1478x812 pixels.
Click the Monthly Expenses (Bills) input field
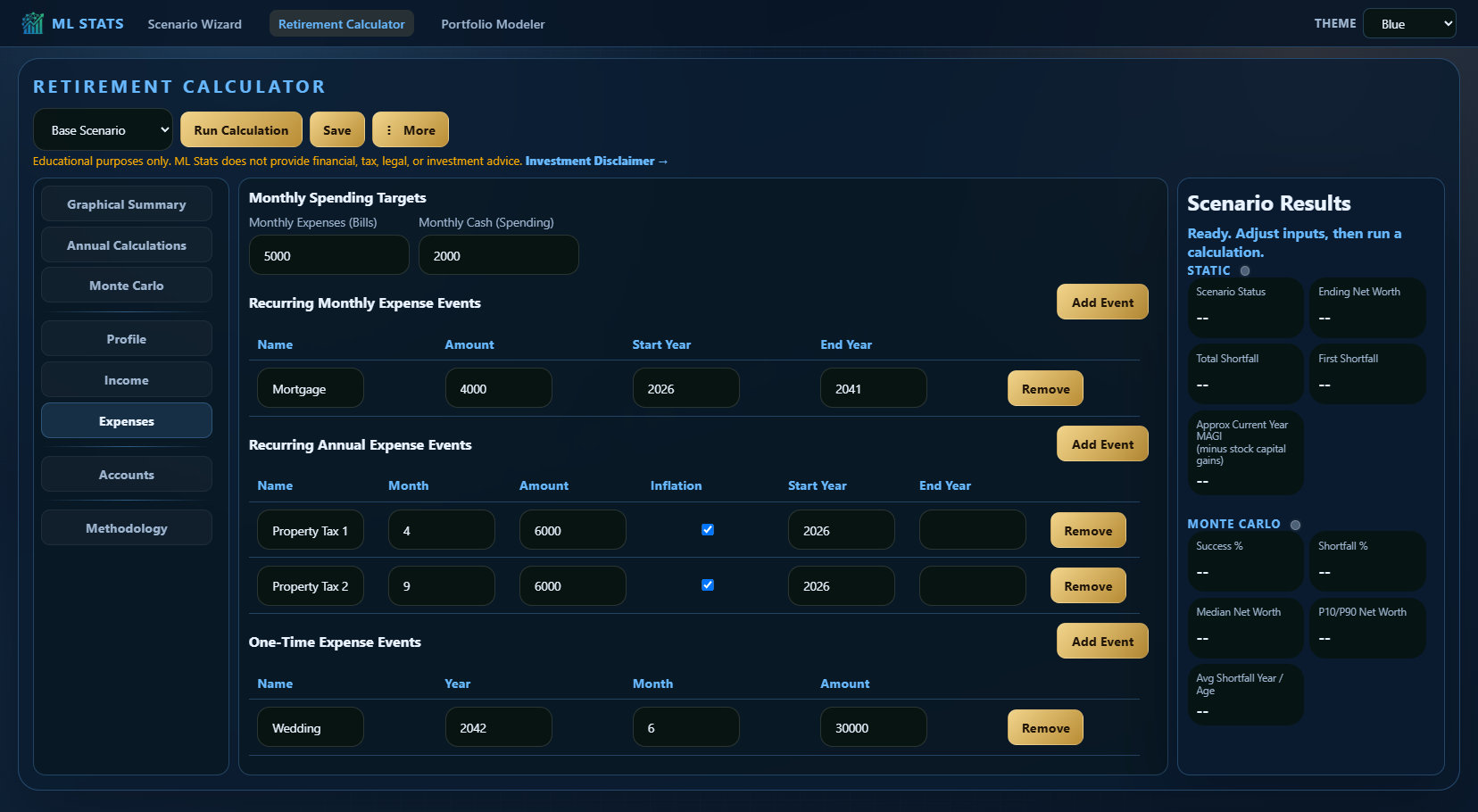[x=329, y=255]
